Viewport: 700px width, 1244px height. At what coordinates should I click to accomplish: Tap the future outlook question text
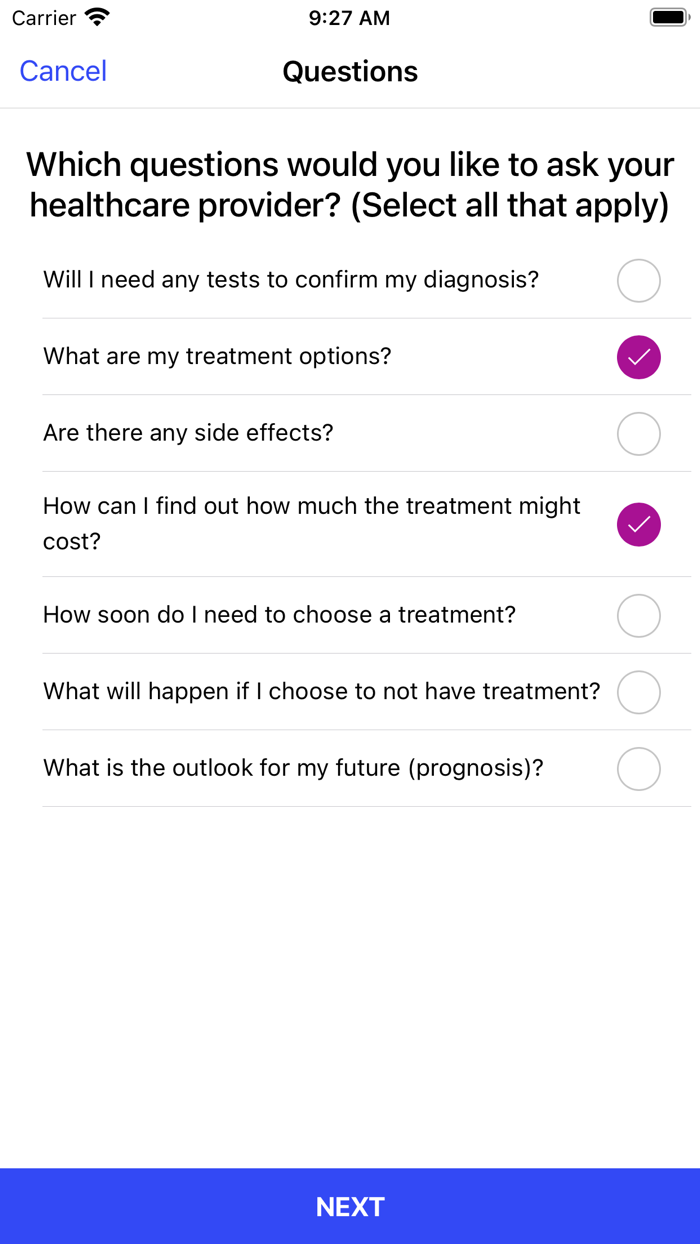(292, 769)
